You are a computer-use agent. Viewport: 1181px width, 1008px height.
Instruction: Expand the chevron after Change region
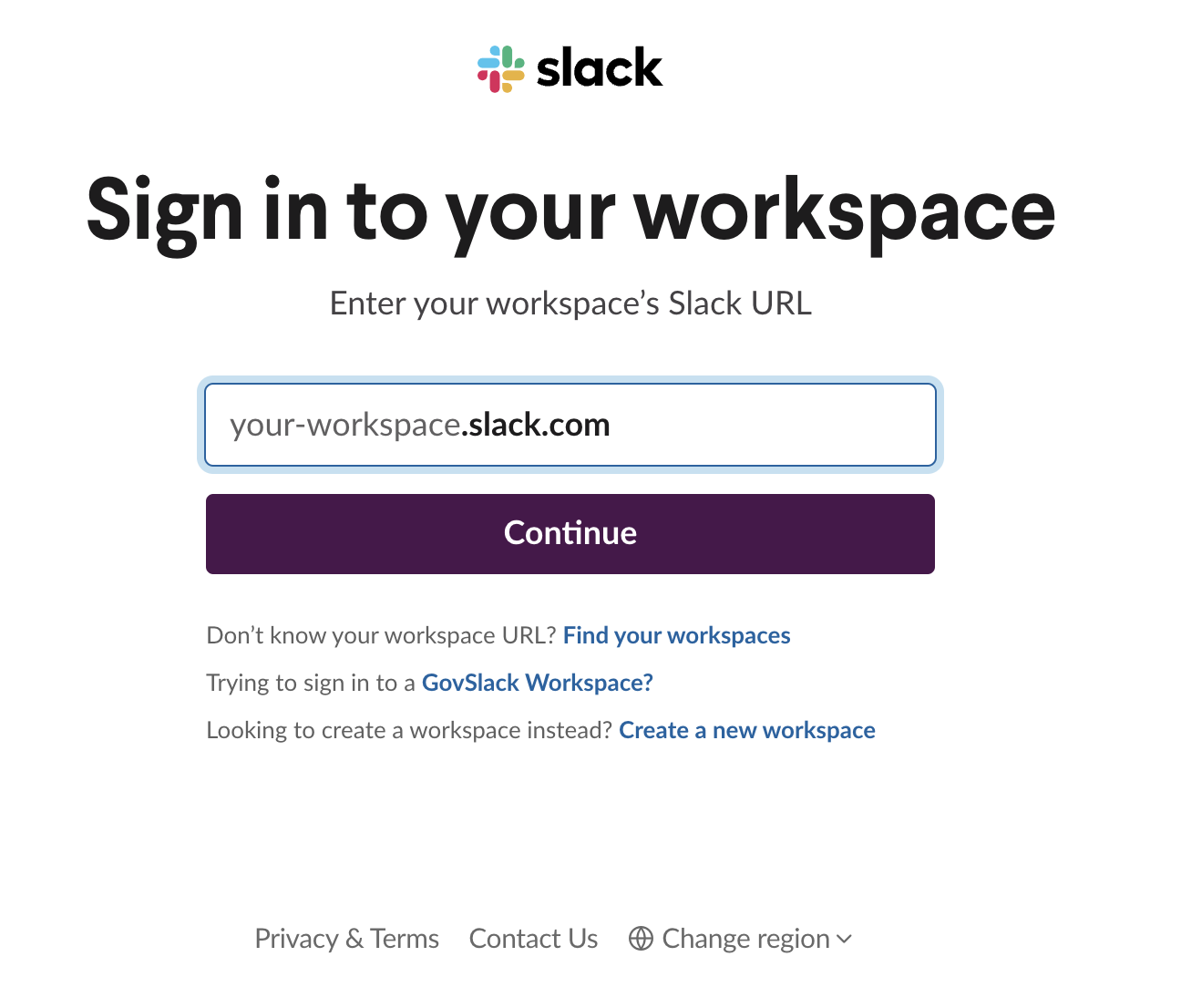point(845,939)
